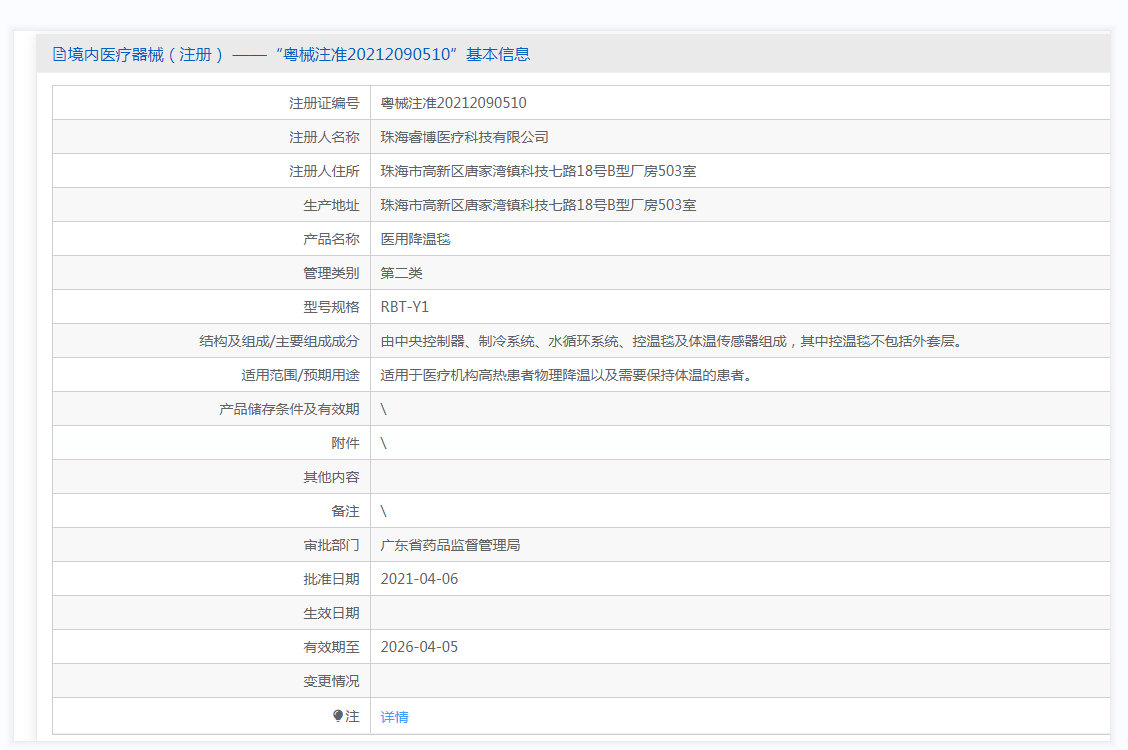
Task: Select product name 医用降温毯
Action: (x=416, y=239)
